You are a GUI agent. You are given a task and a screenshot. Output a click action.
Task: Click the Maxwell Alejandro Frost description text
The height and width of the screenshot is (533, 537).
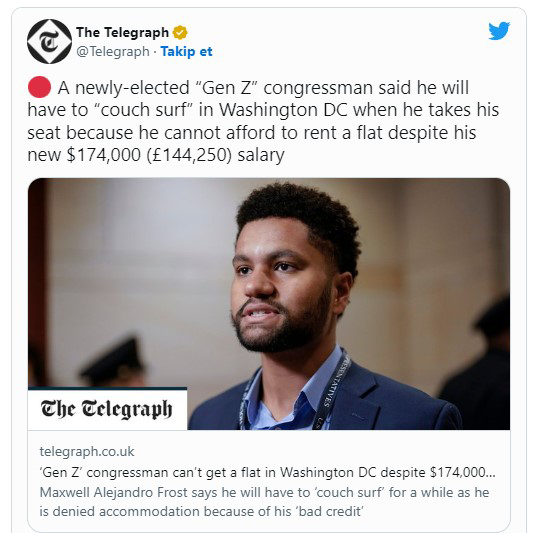[x=264, y=502]
